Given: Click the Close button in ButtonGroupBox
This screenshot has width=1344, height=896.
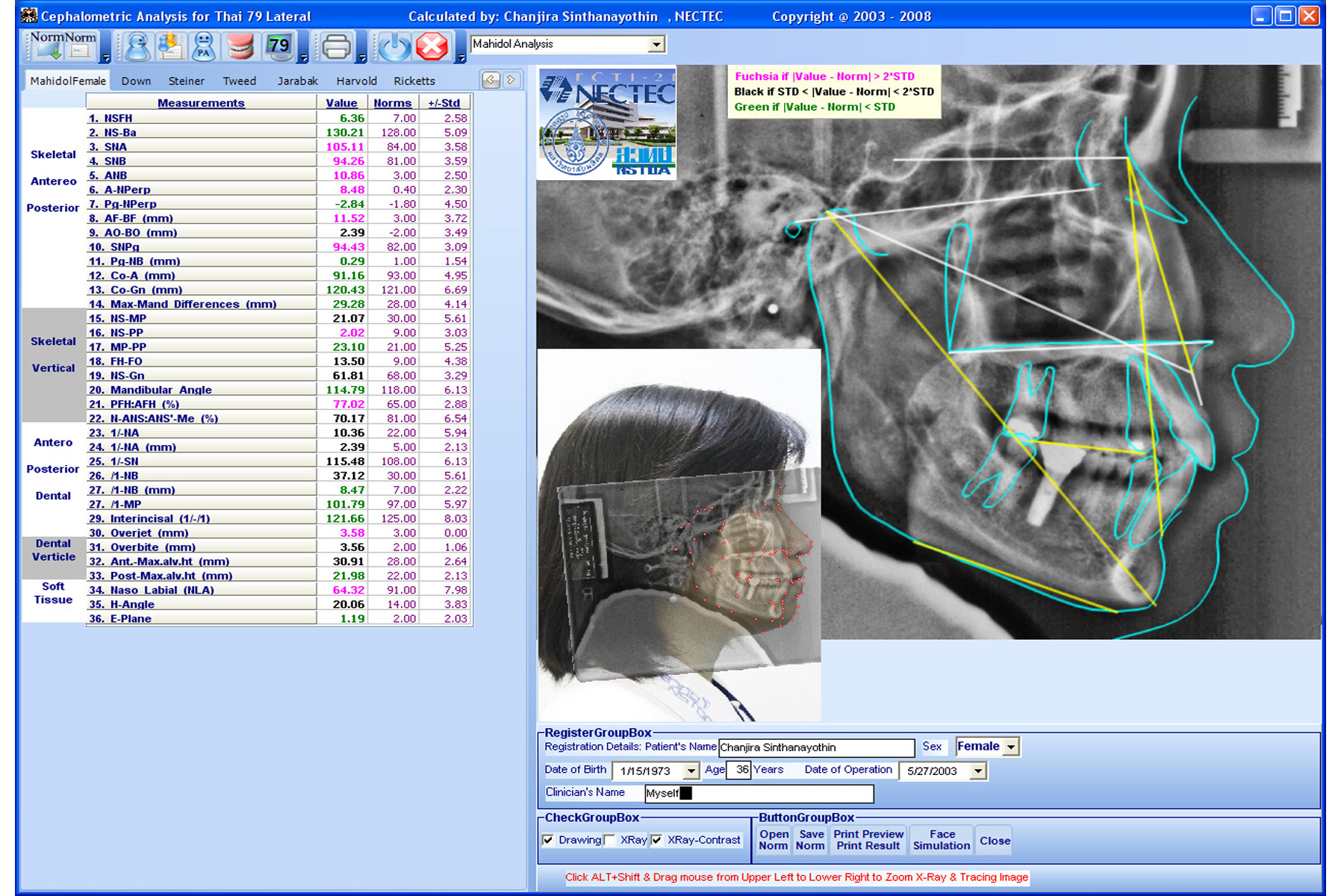Looking at the screenshot, I should click(x=995, y=841).
